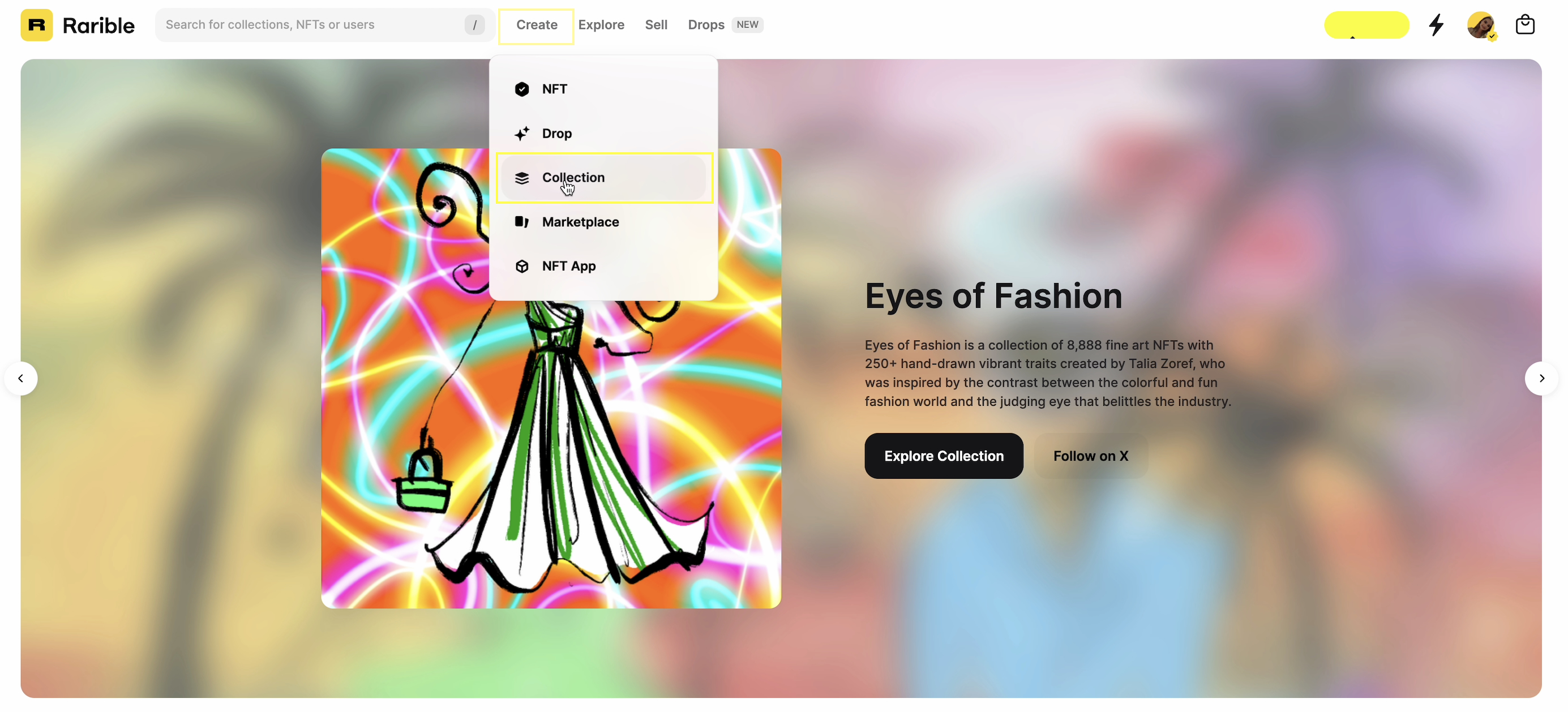
Task: Click the cube icon beside NFT App
Action: 522,266
